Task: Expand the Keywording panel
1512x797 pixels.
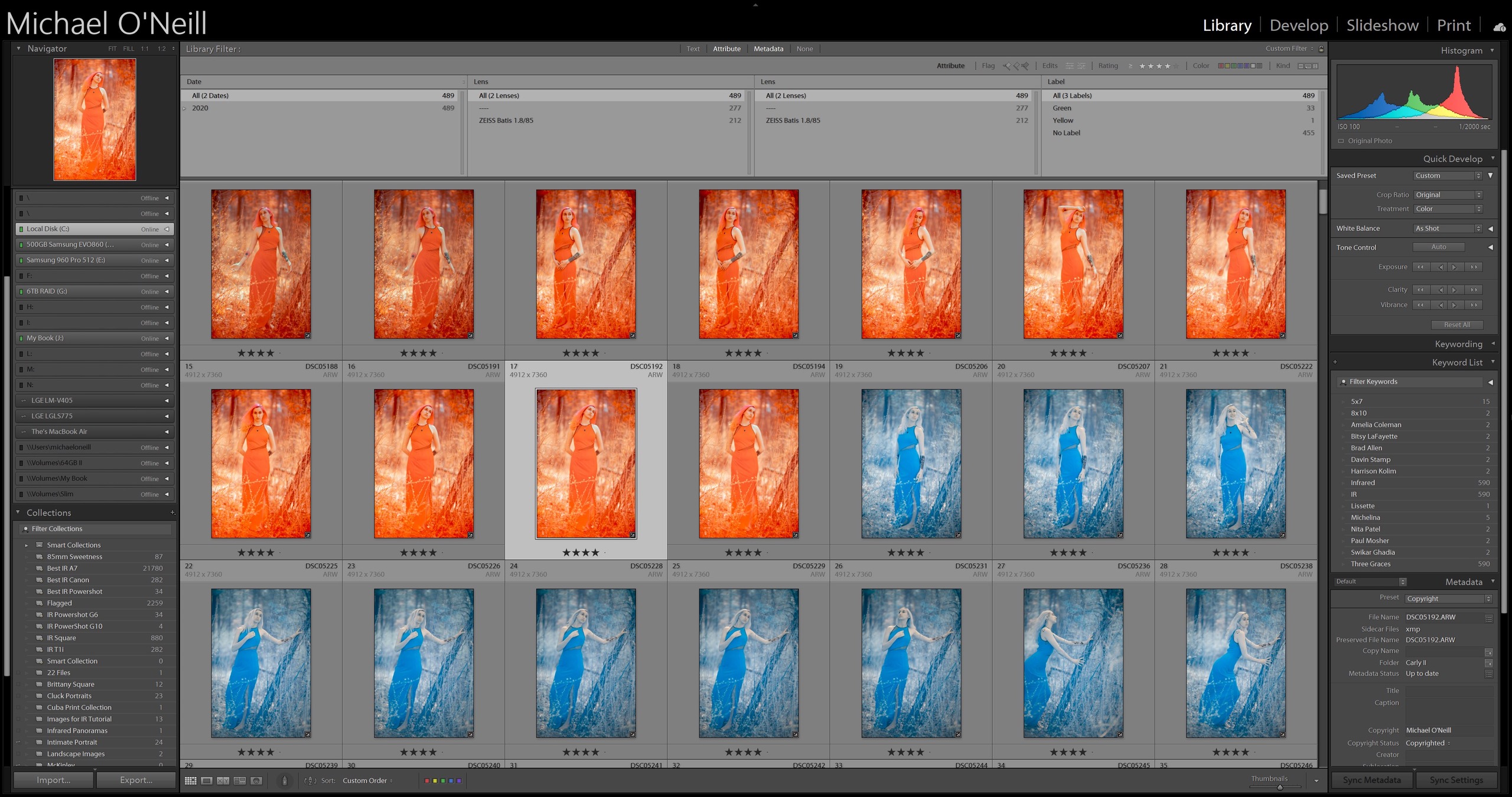Action: (x=1493, y=344)
